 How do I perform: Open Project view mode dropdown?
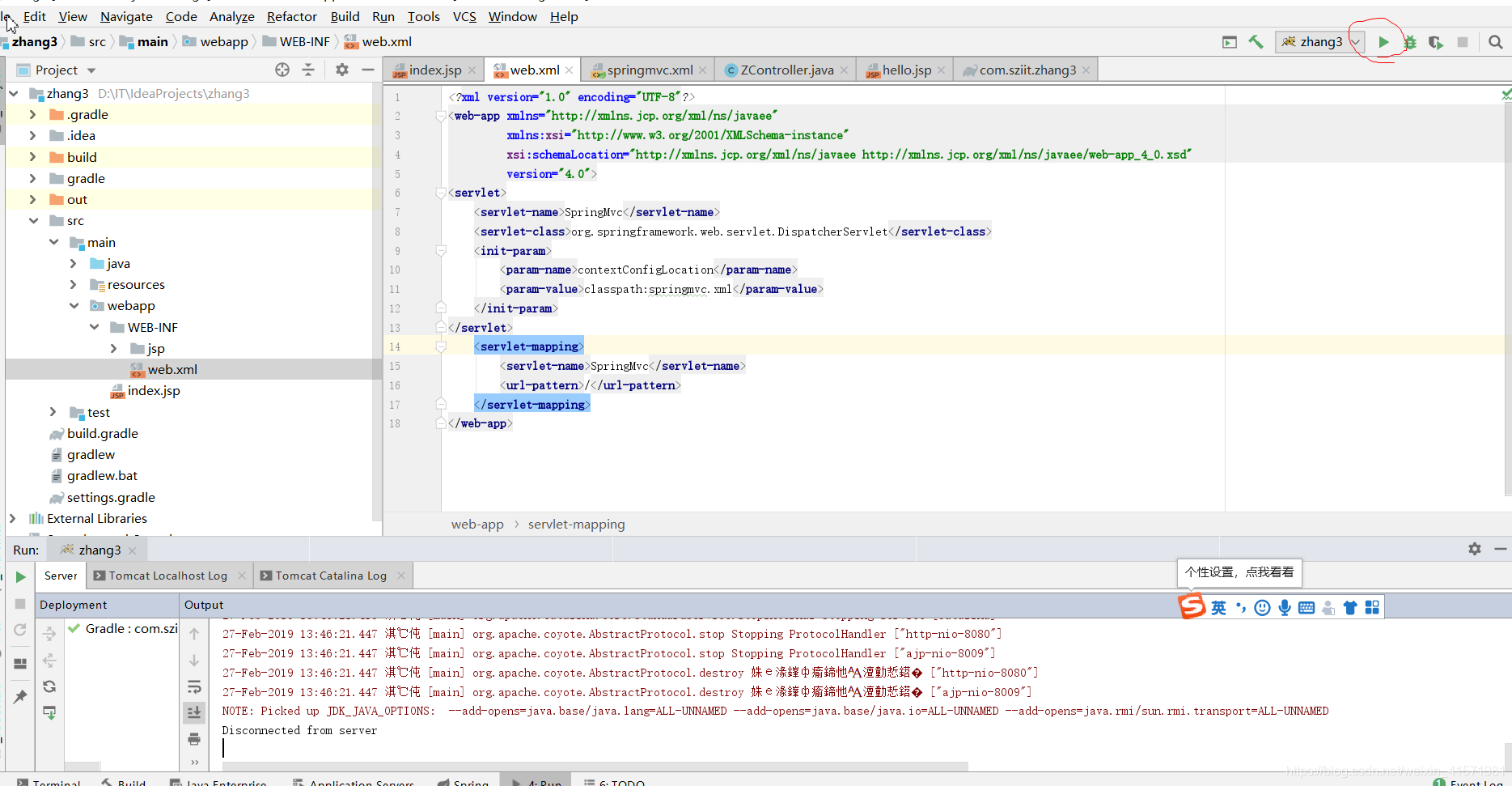[x=91, y=70]
